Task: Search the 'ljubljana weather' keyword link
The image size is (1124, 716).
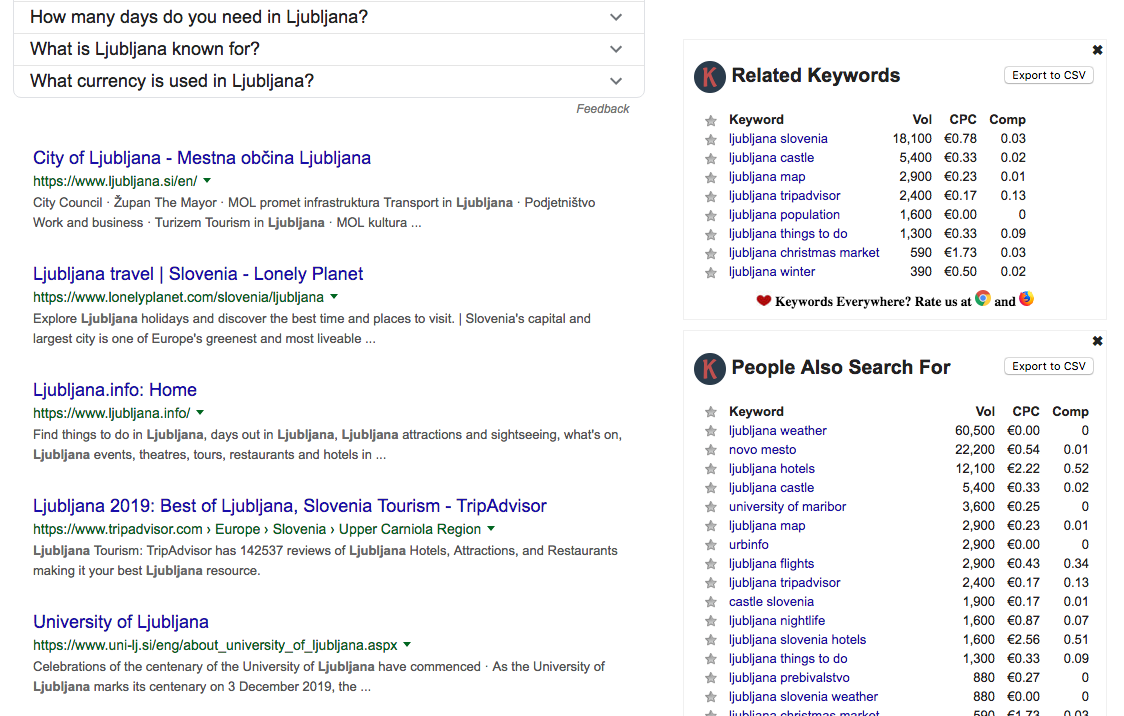Action: 778,431
